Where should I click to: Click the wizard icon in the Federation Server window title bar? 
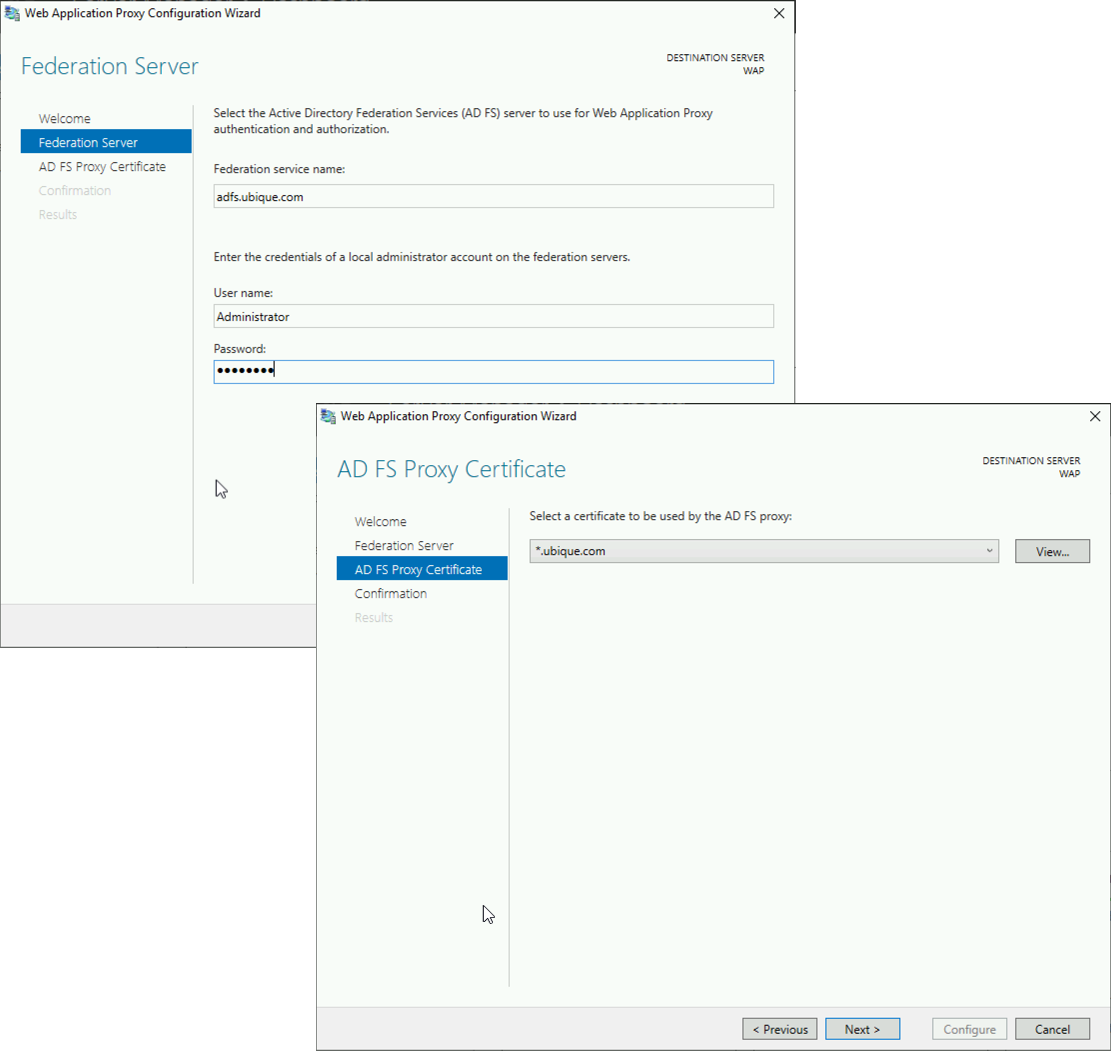coord(12,13)
